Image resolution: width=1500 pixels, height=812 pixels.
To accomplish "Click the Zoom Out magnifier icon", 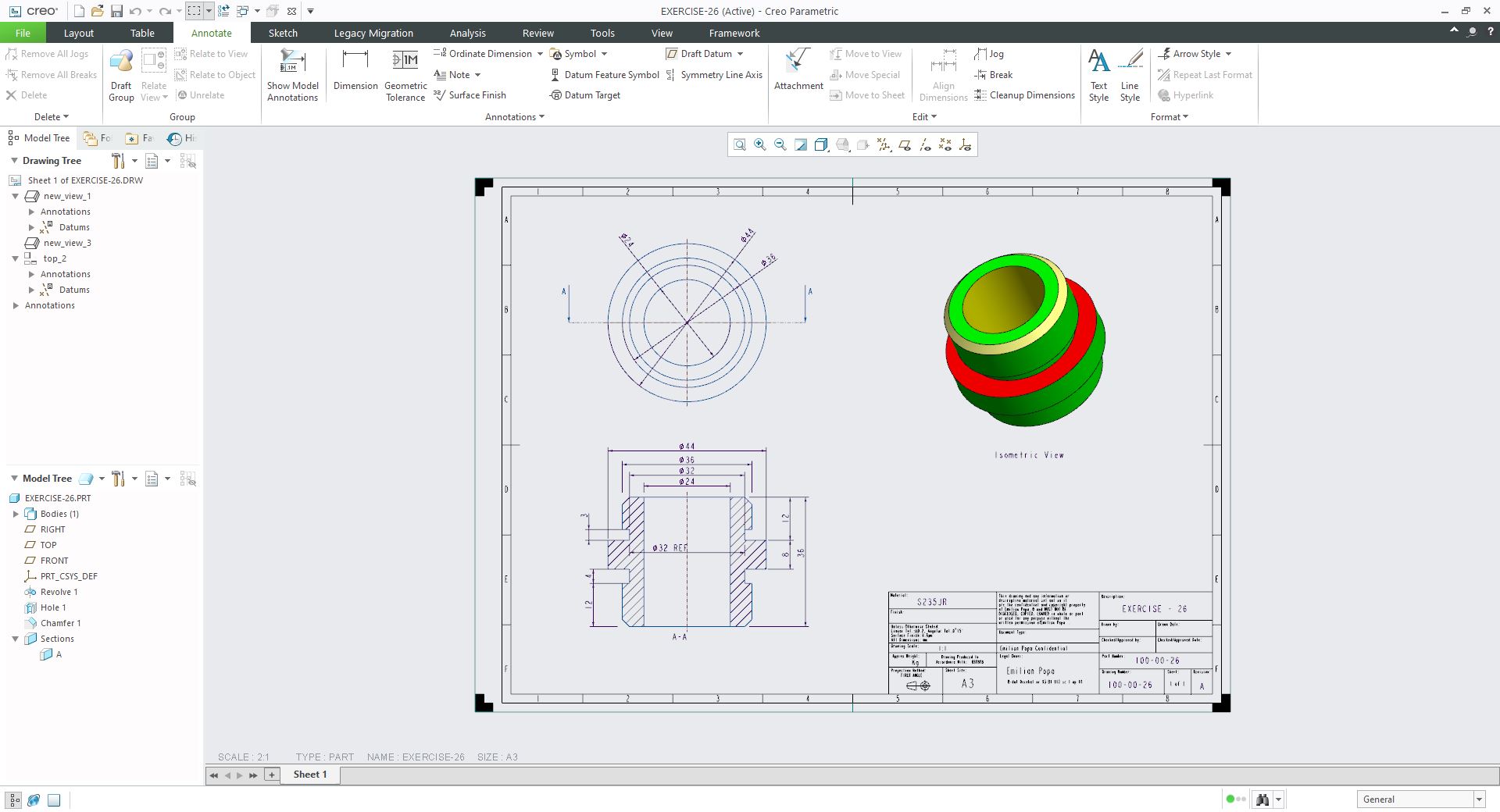I will click(x=780, y=144).
